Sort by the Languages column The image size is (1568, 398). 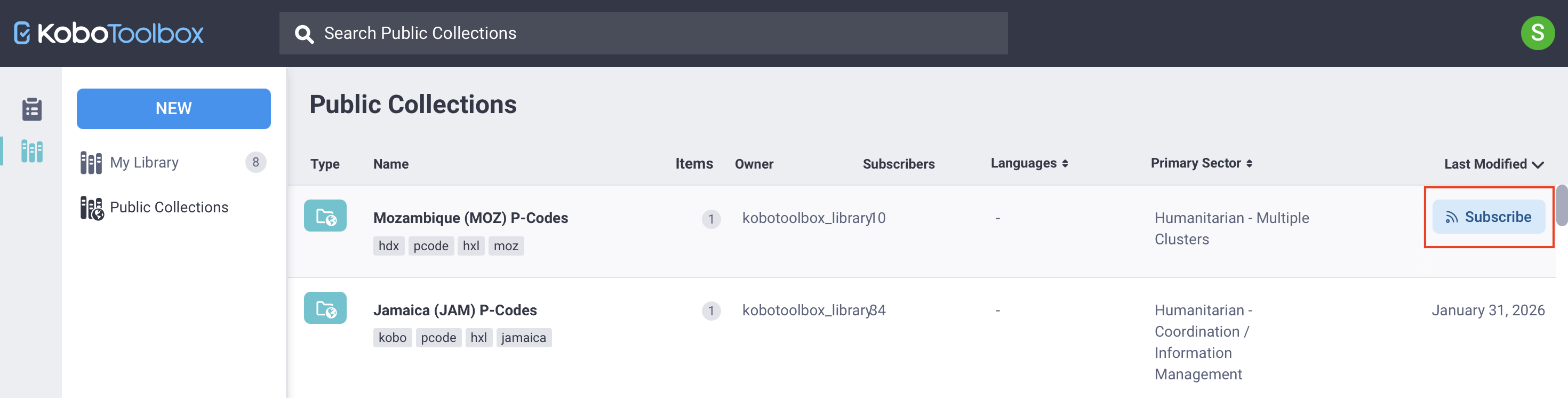tap(1029, 163)
